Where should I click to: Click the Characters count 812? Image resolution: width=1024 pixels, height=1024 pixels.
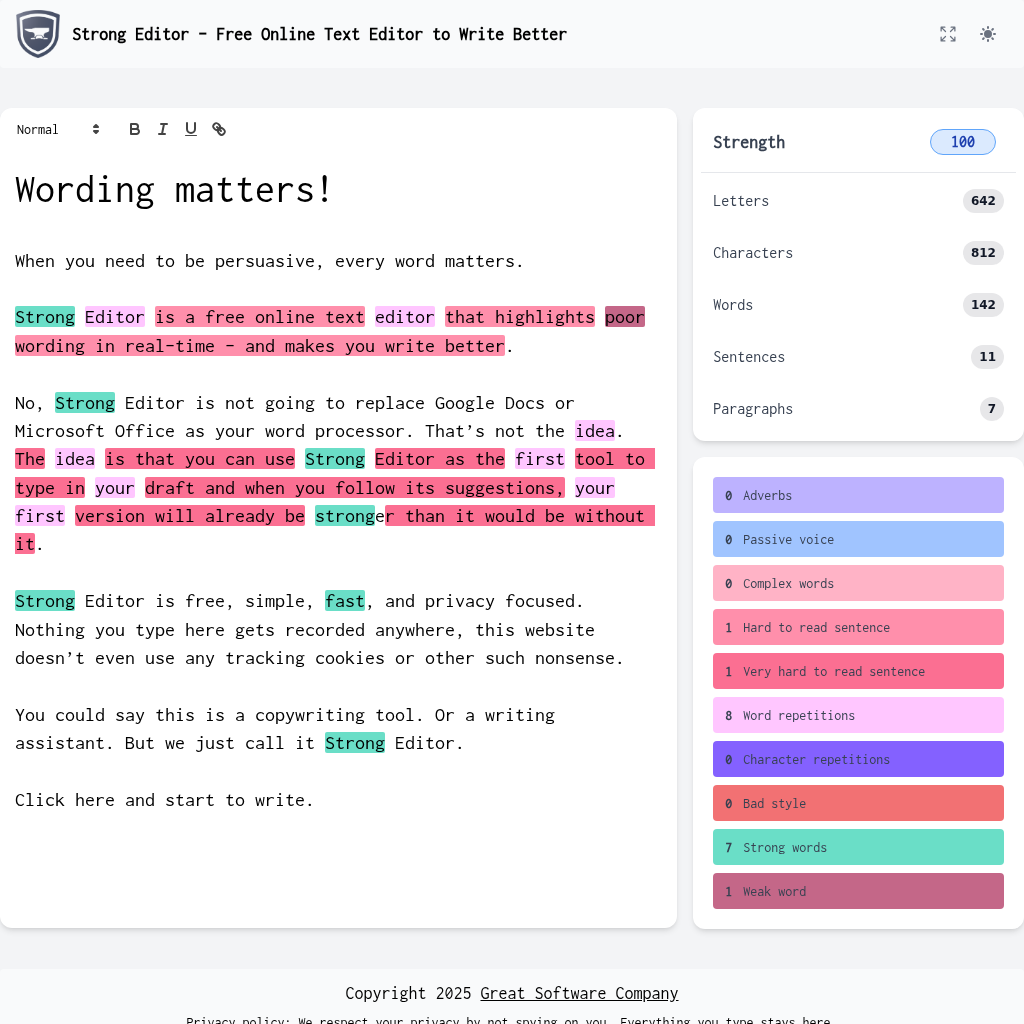point(982,253)
